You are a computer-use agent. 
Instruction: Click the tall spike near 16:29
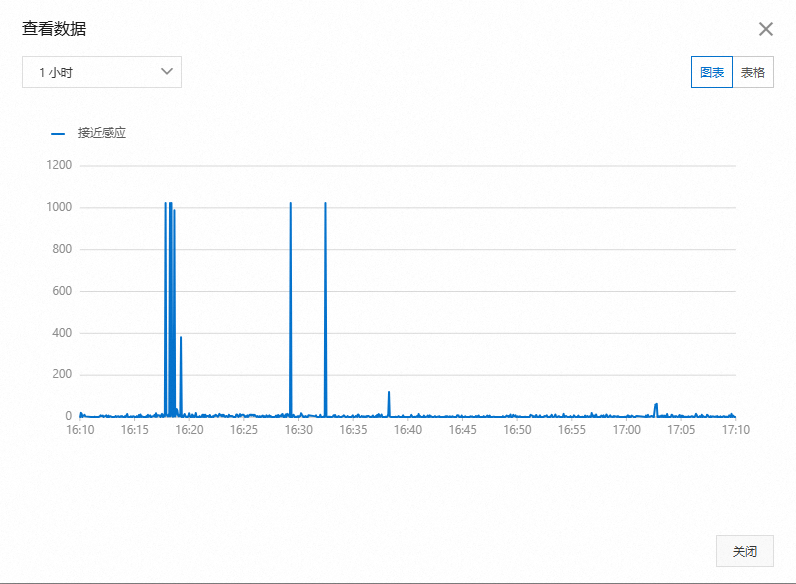291,310
